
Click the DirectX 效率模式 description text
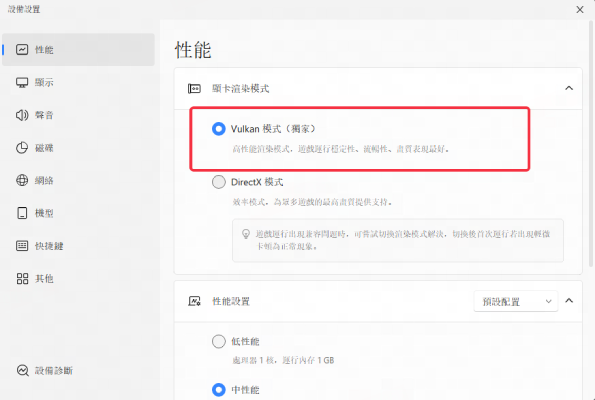[312, 202]
